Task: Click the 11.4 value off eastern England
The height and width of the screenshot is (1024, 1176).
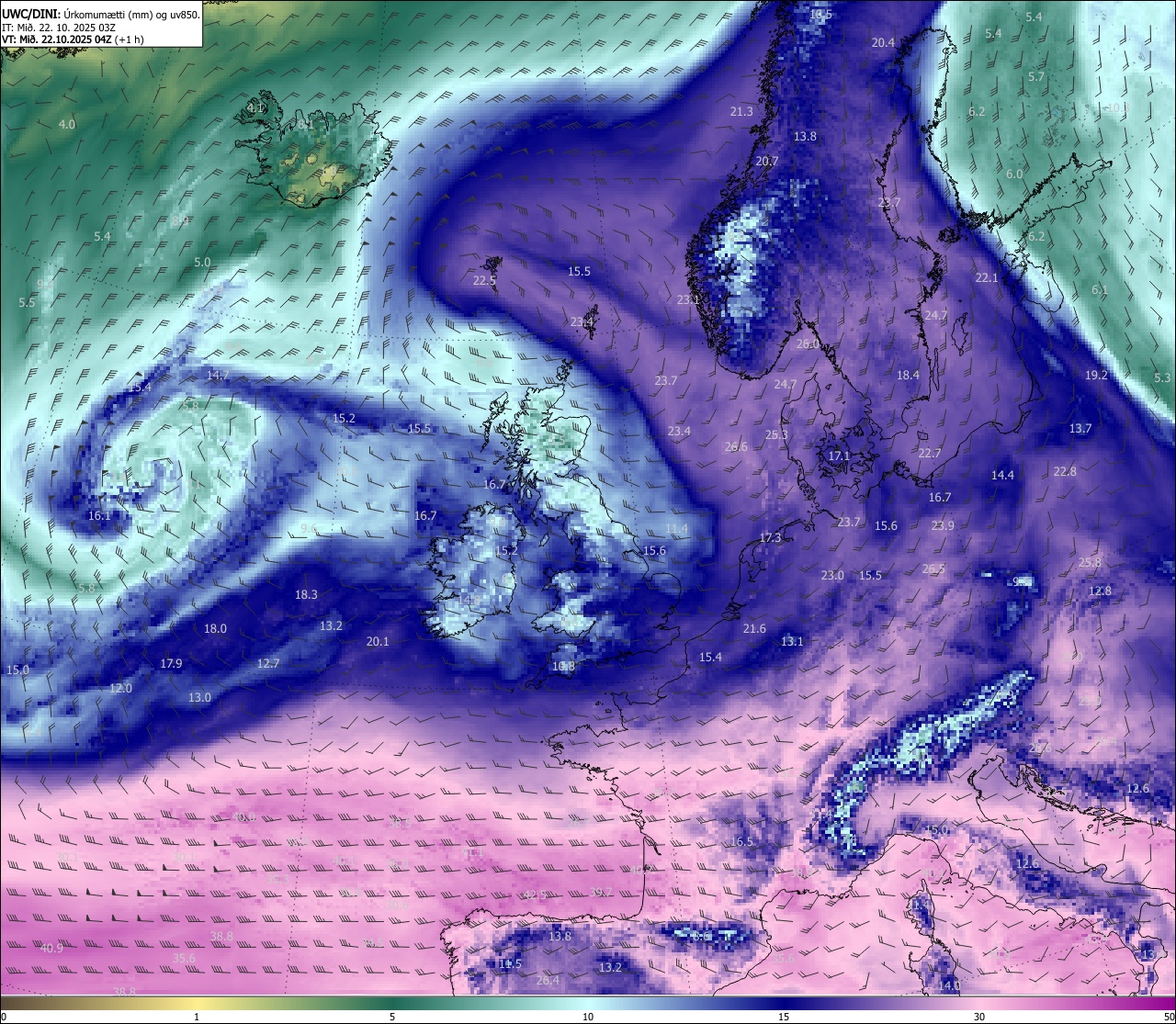Action: point(676,528)
